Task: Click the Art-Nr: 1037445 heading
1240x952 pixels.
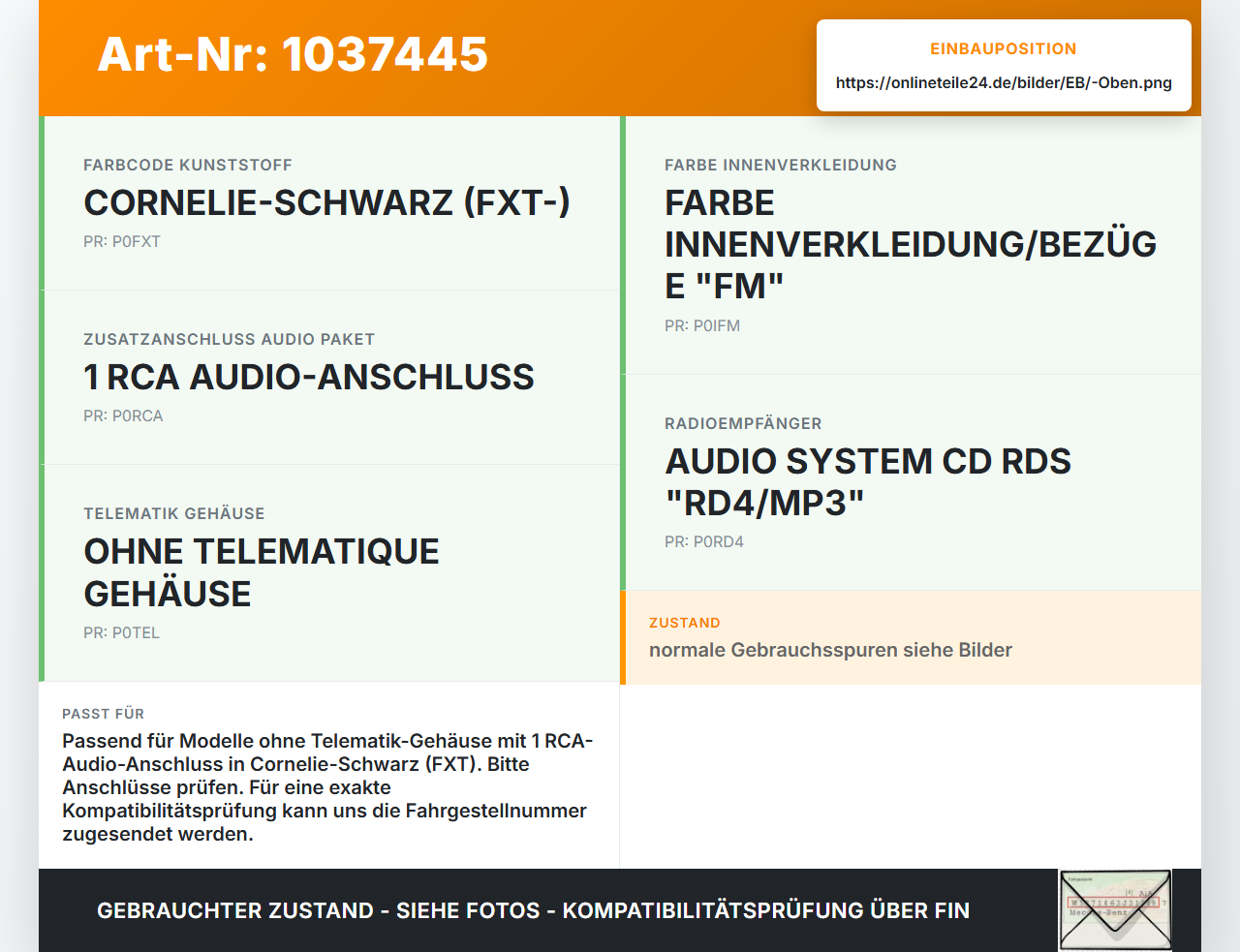Action: [293, 54]
